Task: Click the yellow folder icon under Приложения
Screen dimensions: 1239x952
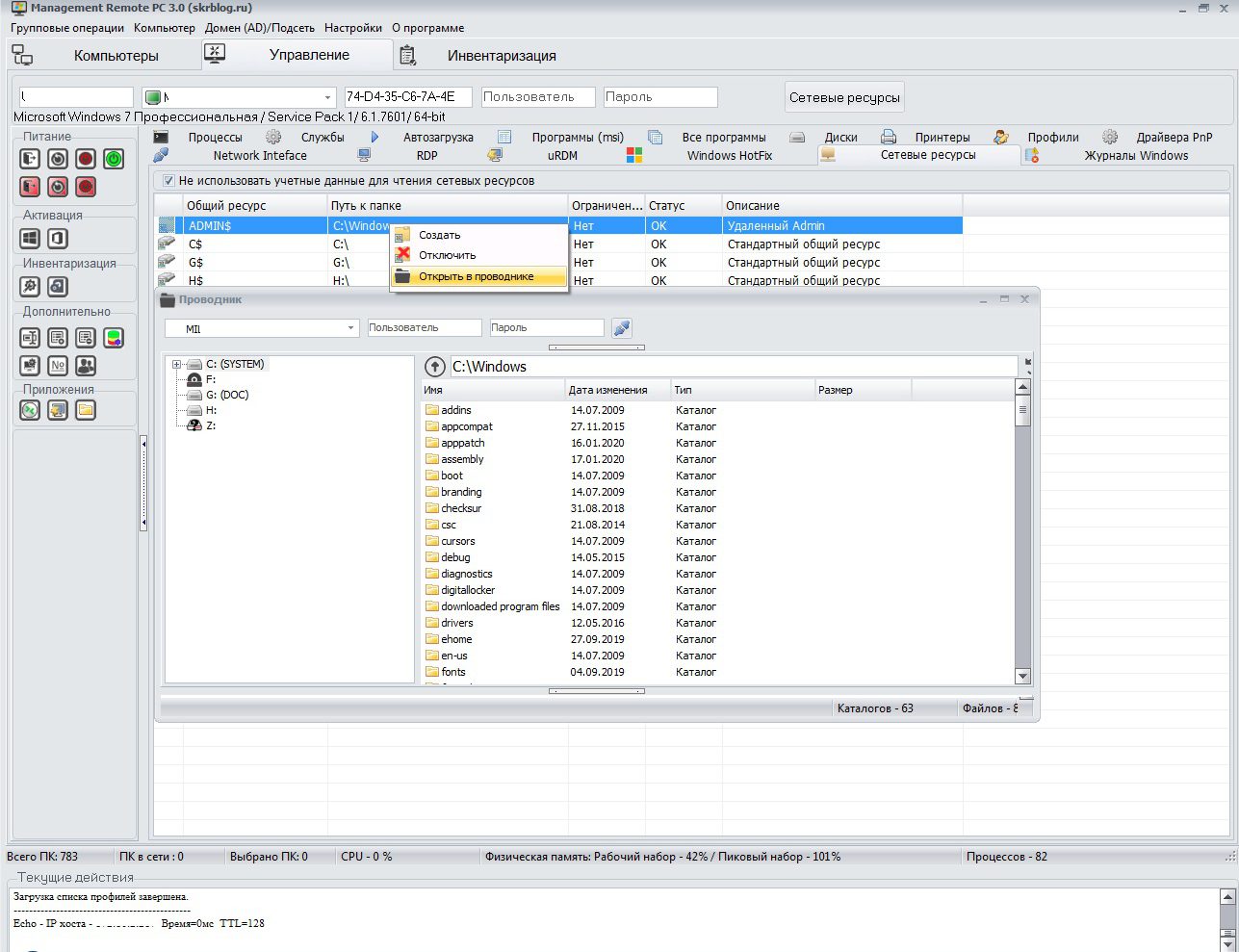Action: point(86,410)
